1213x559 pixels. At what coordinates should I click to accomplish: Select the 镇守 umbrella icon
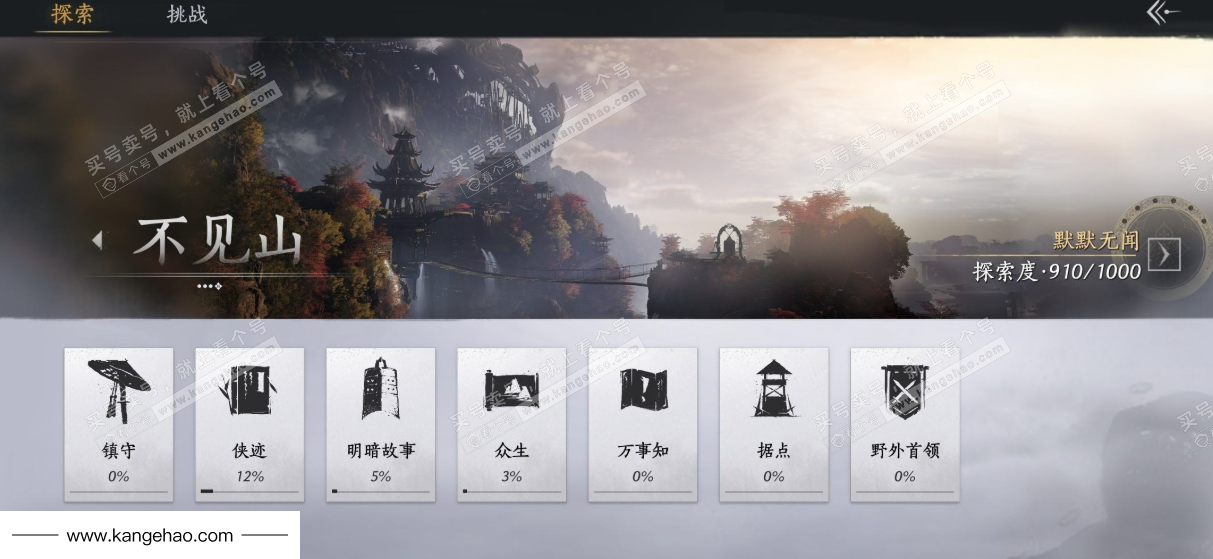(118, 390)
